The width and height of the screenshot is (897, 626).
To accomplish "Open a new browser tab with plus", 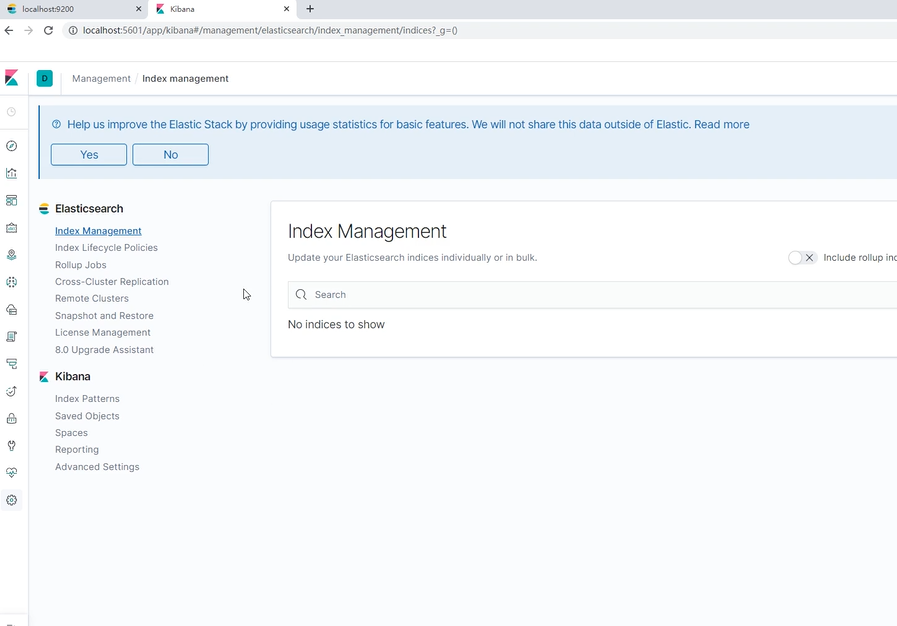I will (x=310, y=9).
